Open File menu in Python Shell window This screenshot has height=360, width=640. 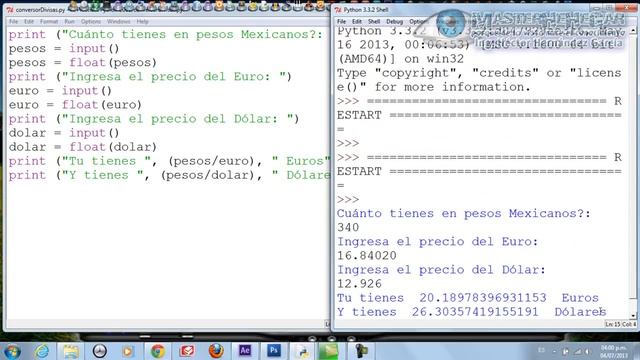pyautogui.click(x=342, y=21)
